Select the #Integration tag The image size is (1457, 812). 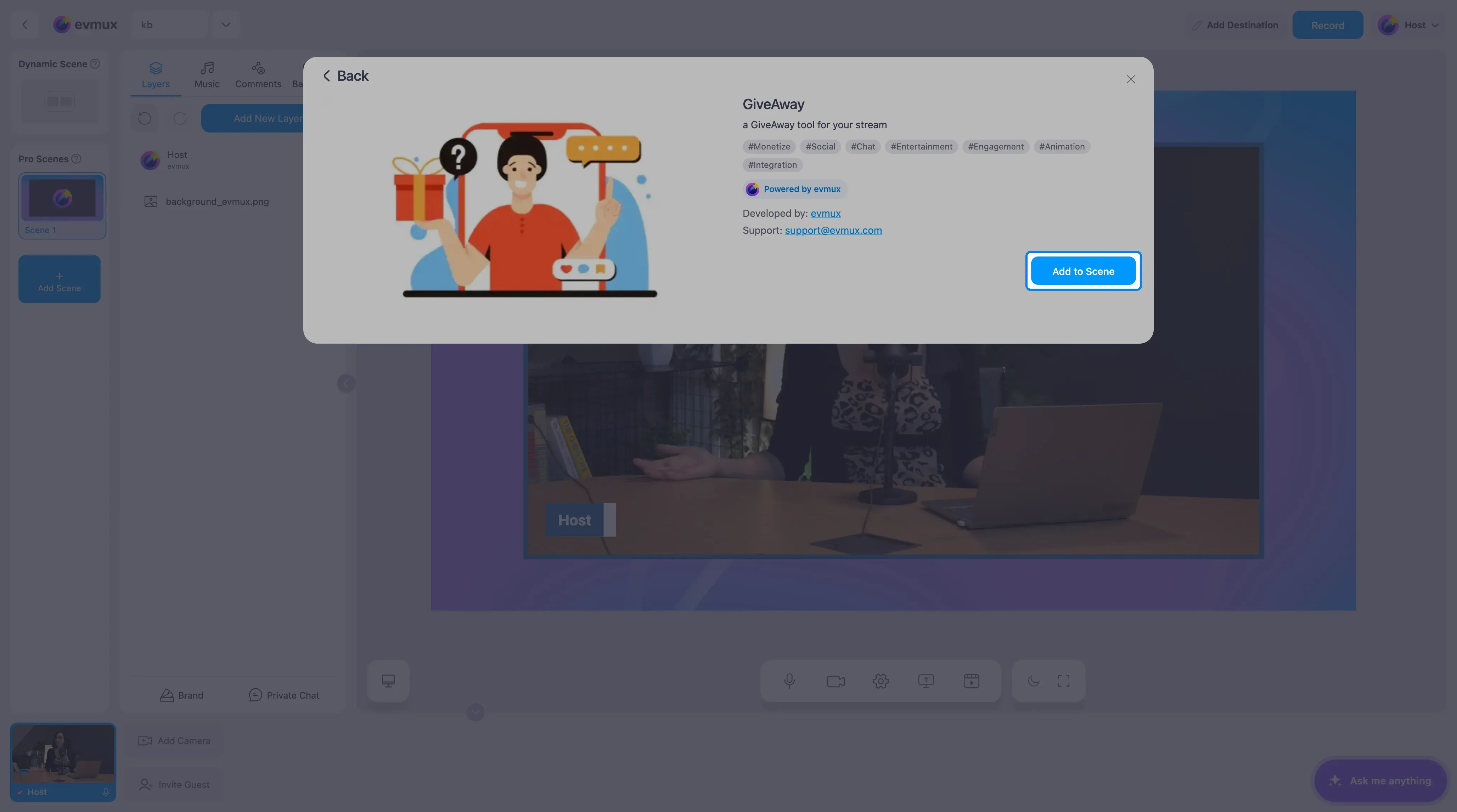[x=772, y=165]
